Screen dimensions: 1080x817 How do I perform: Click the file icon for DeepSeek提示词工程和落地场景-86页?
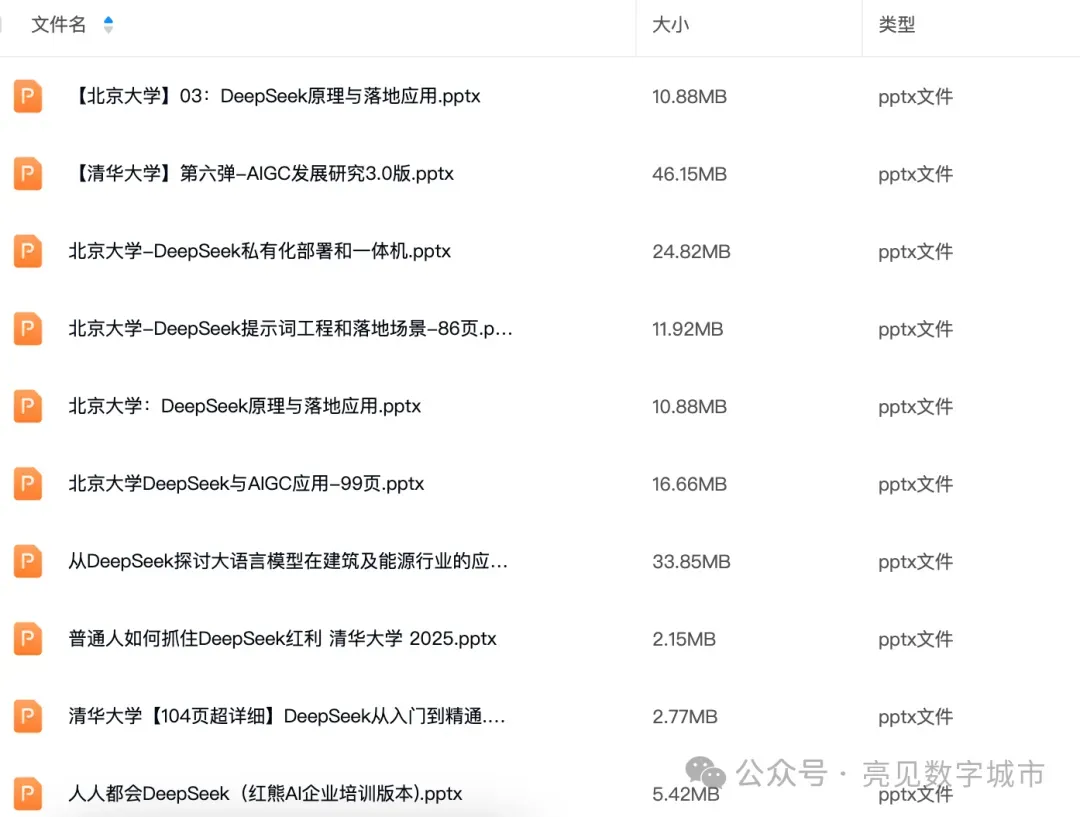click(28, 329)
